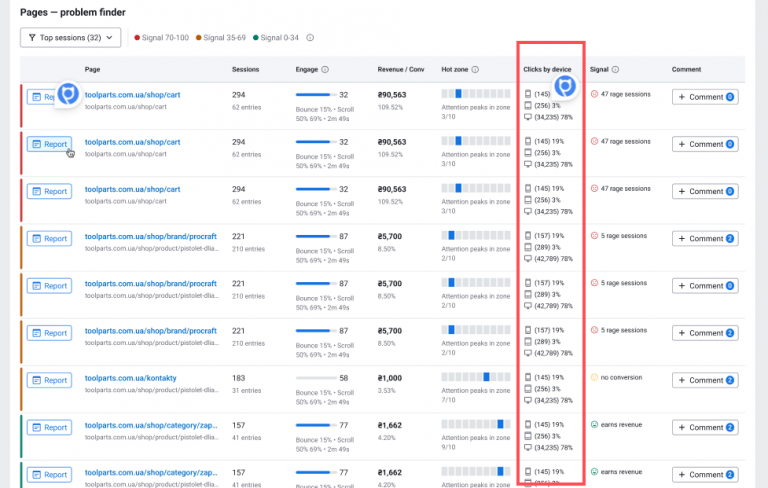Open Report for third shop/cart row
The height and width of the screenshot is (488, 768).
pyautogui.click(x=49, y=192)
